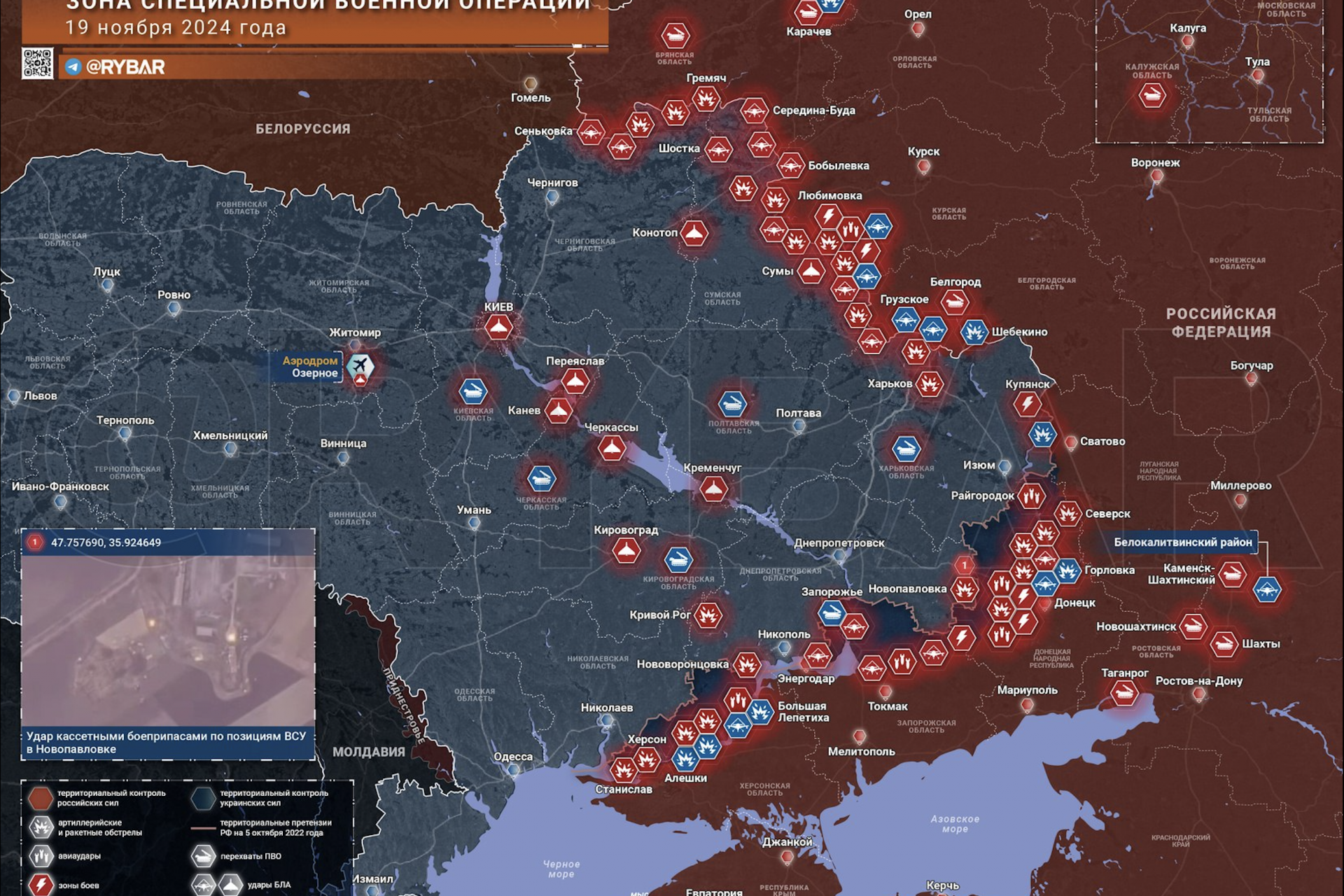Click the coordinates text 47.757690, 35.924649
Screen dimensions: 1344x896
(106, 542)
